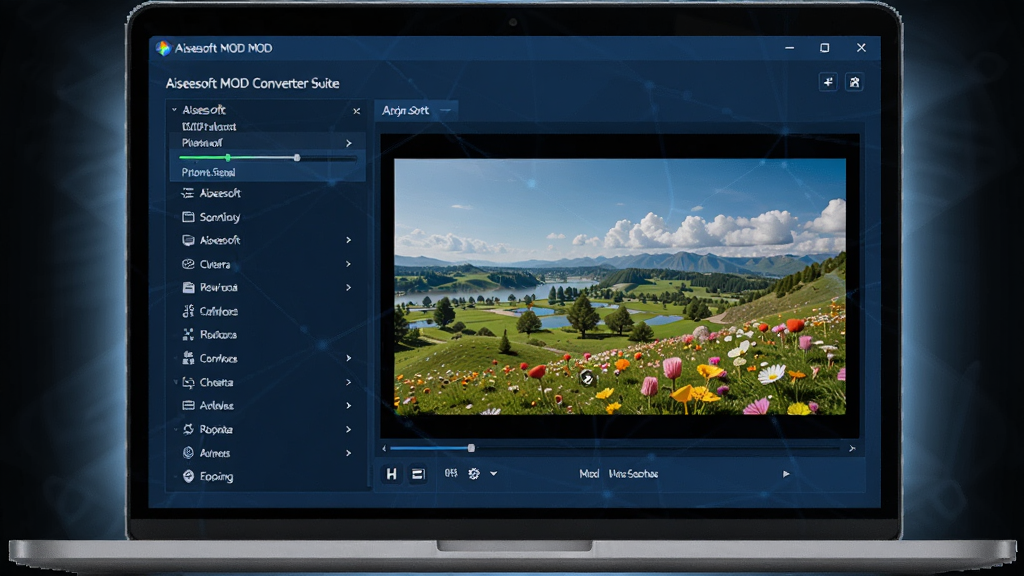1024x576 pixels.
Task: Expand the Rponta row with its chevron
Action: [x=349, y=429]
